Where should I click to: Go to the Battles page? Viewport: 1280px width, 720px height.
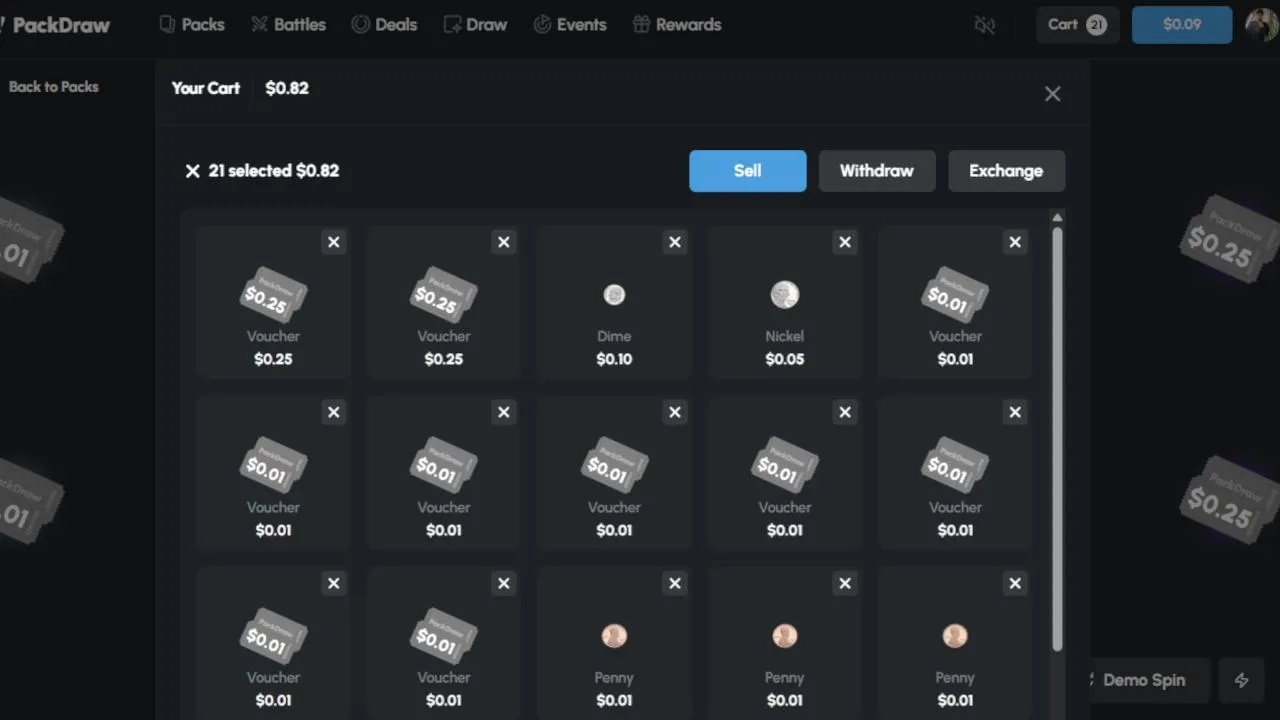point(288,25)
